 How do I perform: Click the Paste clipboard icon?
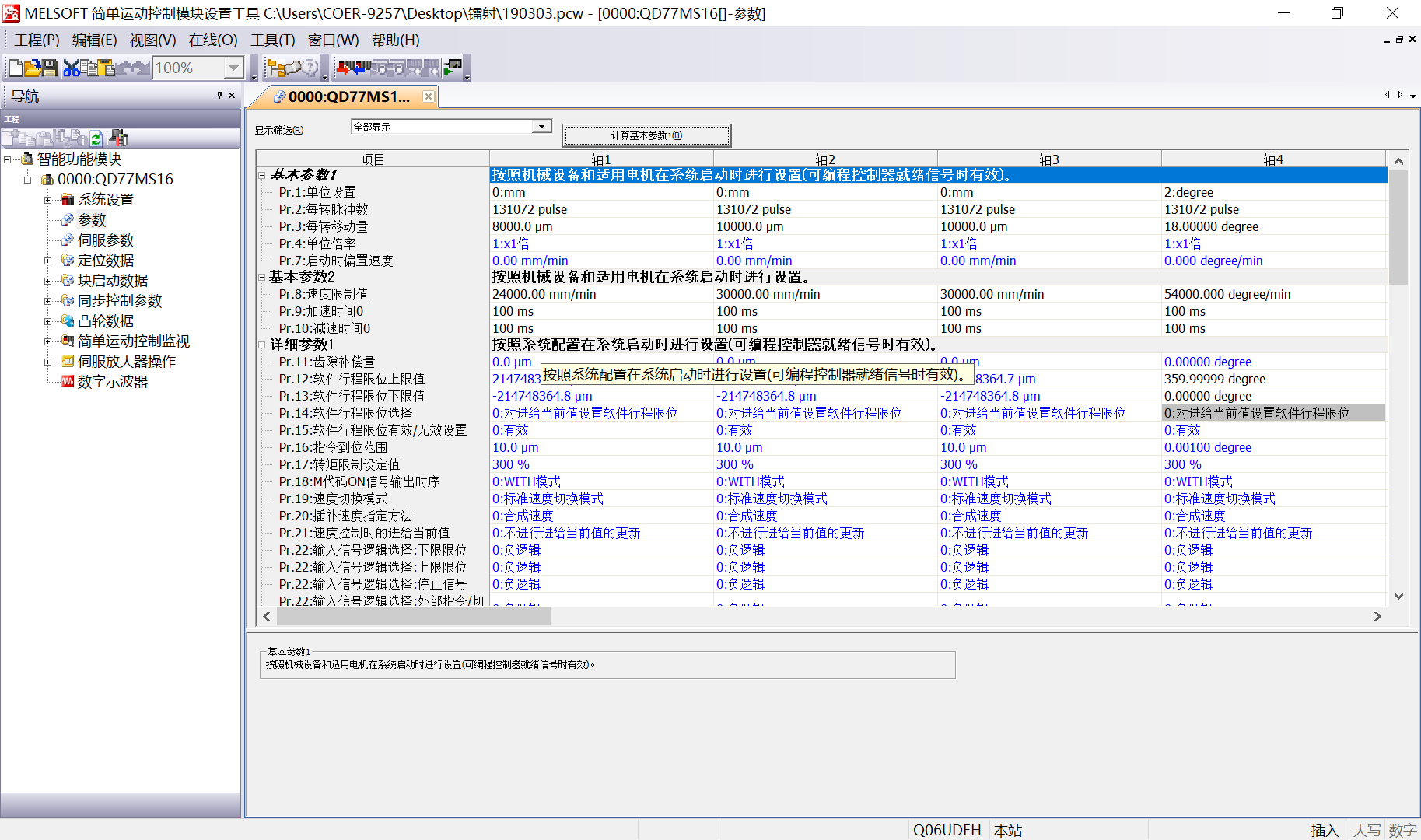(x=106, y=68)
